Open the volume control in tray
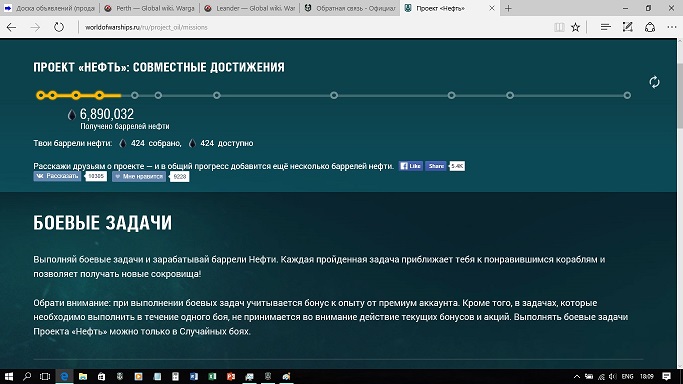Viewport: 683px width, 384px height. tap(613, 377)
